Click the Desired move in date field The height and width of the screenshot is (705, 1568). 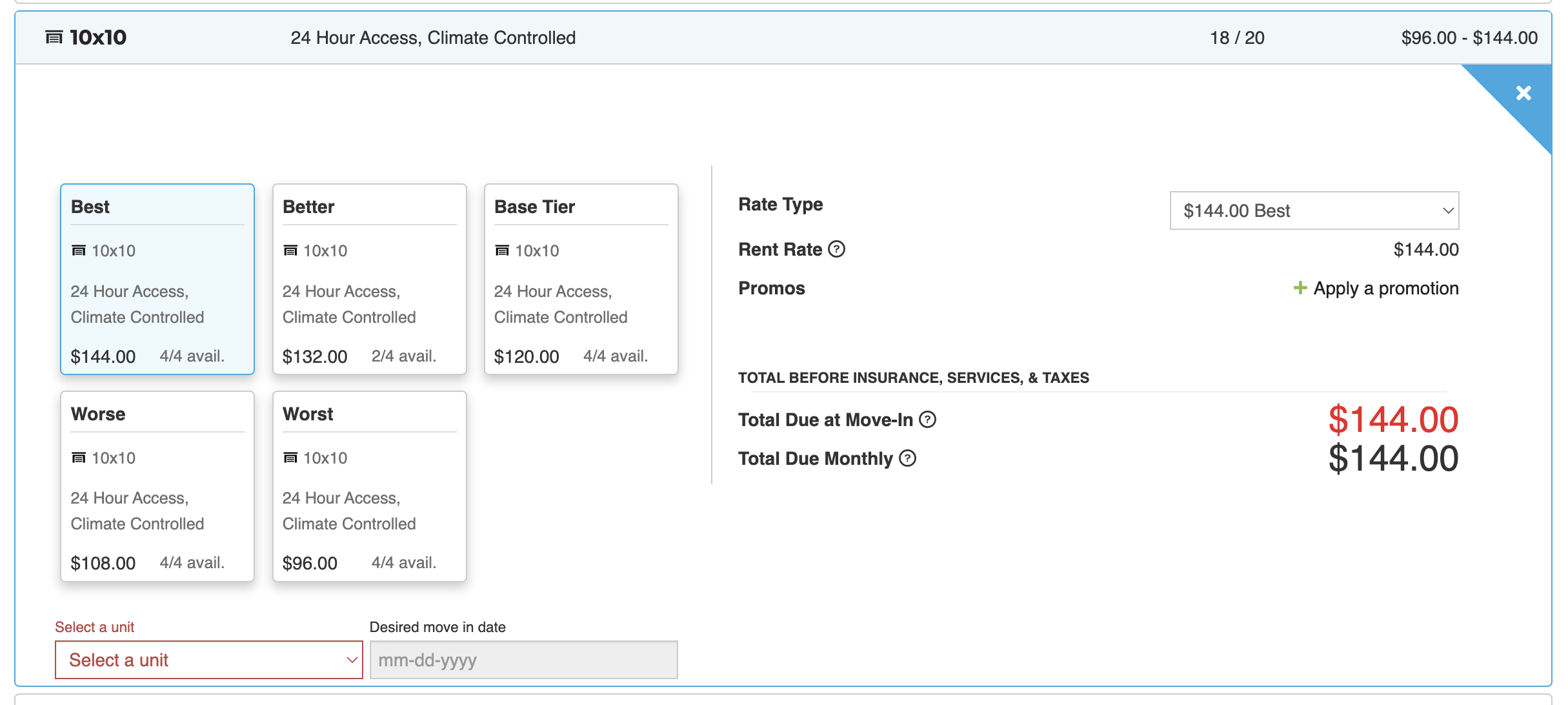tap(523, 660)
